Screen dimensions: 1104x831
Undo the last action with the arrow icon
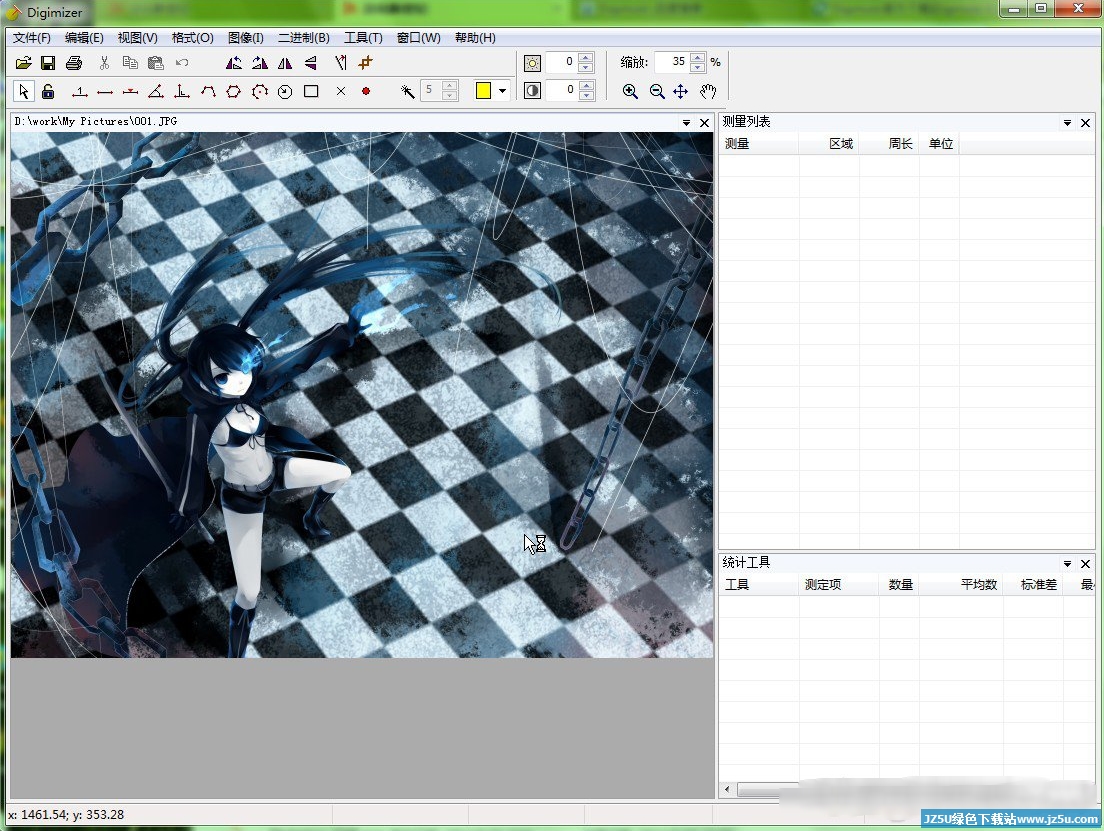tap(182, 63)
